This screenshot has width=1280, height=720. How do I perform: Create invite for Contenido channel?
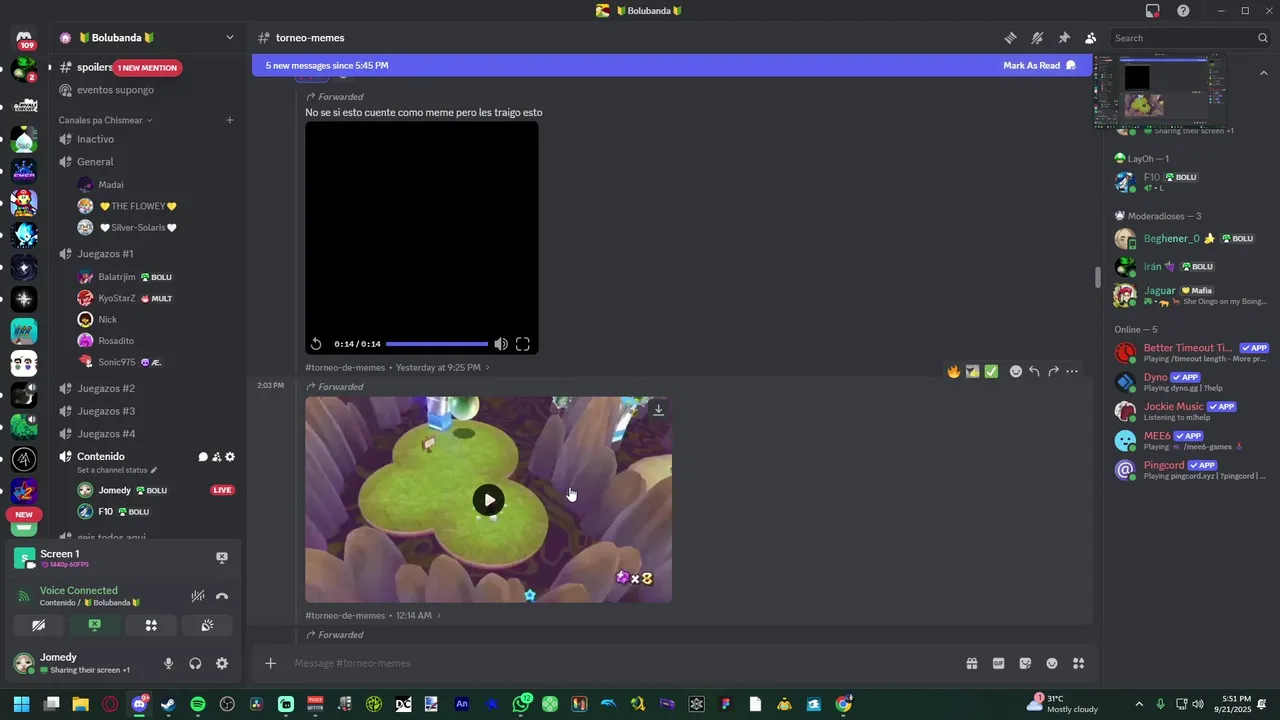(216, 457)
